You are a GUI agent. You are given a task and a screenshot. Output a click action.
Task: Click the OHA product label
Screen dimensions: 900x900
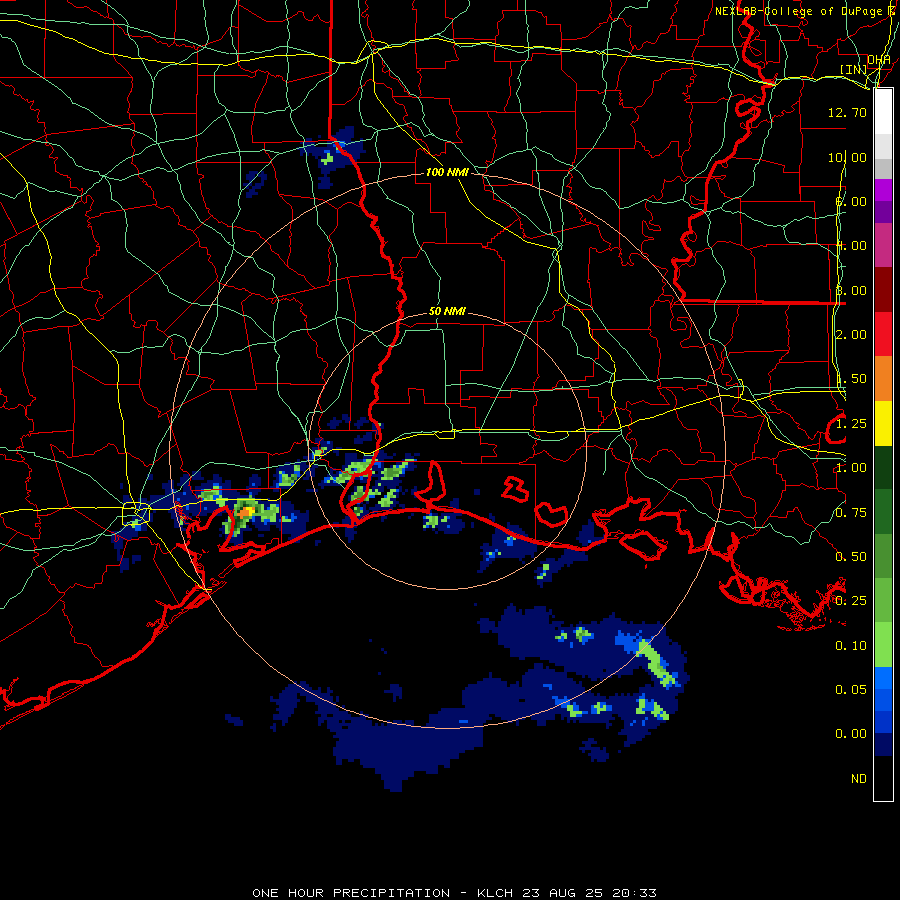click(878, 60)
